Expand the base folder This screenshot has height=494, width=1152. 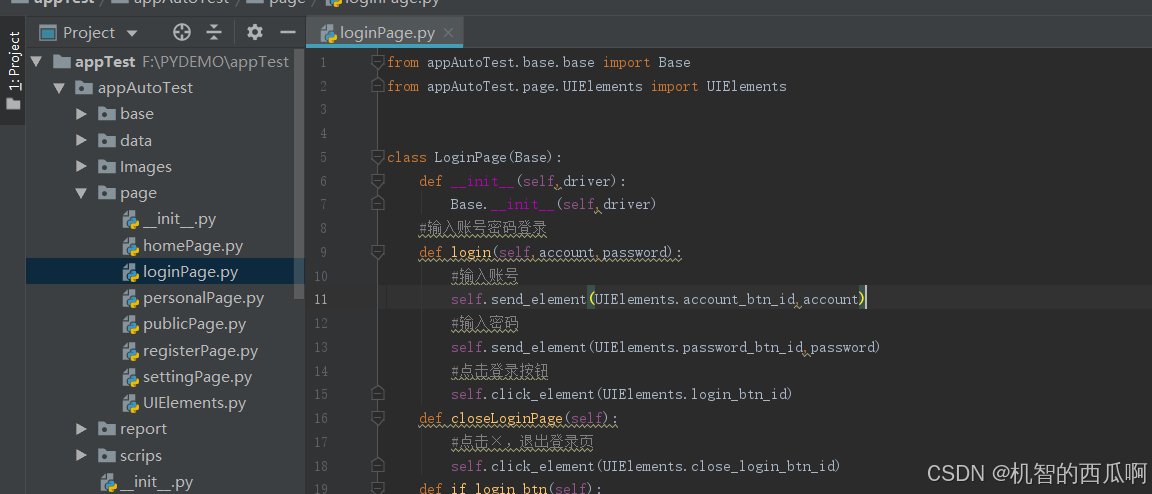(82, 114)
